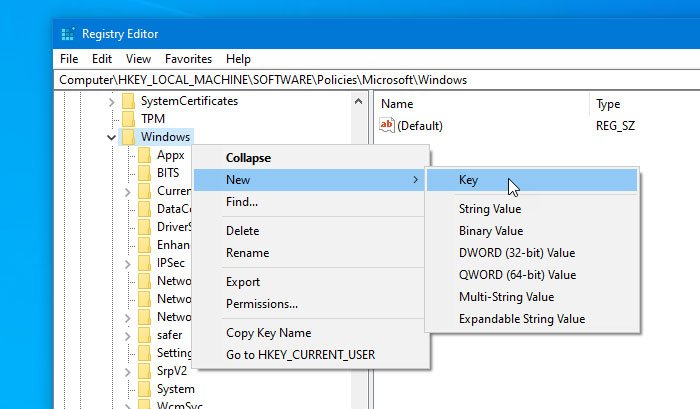Expand the SystemCertificates key
The width and height of the screenshot is (700, 409).
pos(112,102)
